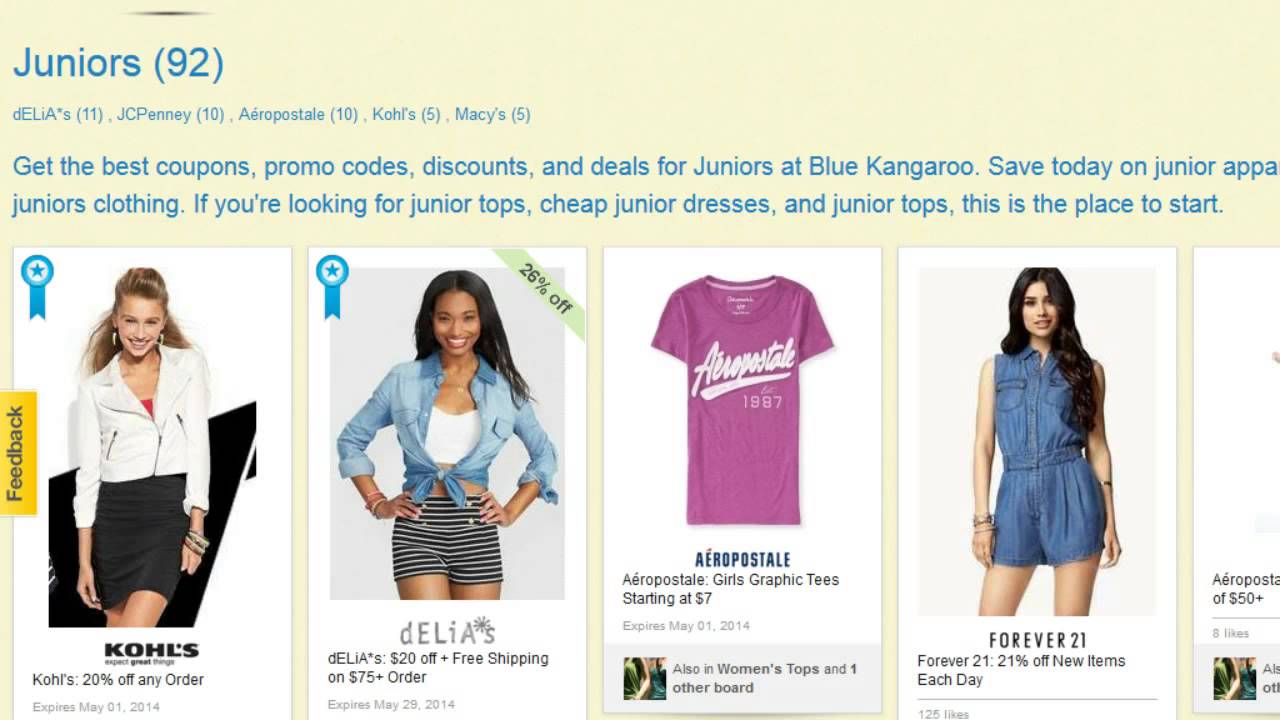Click the Aéropostale brand logo text

(x=742, y=559)
